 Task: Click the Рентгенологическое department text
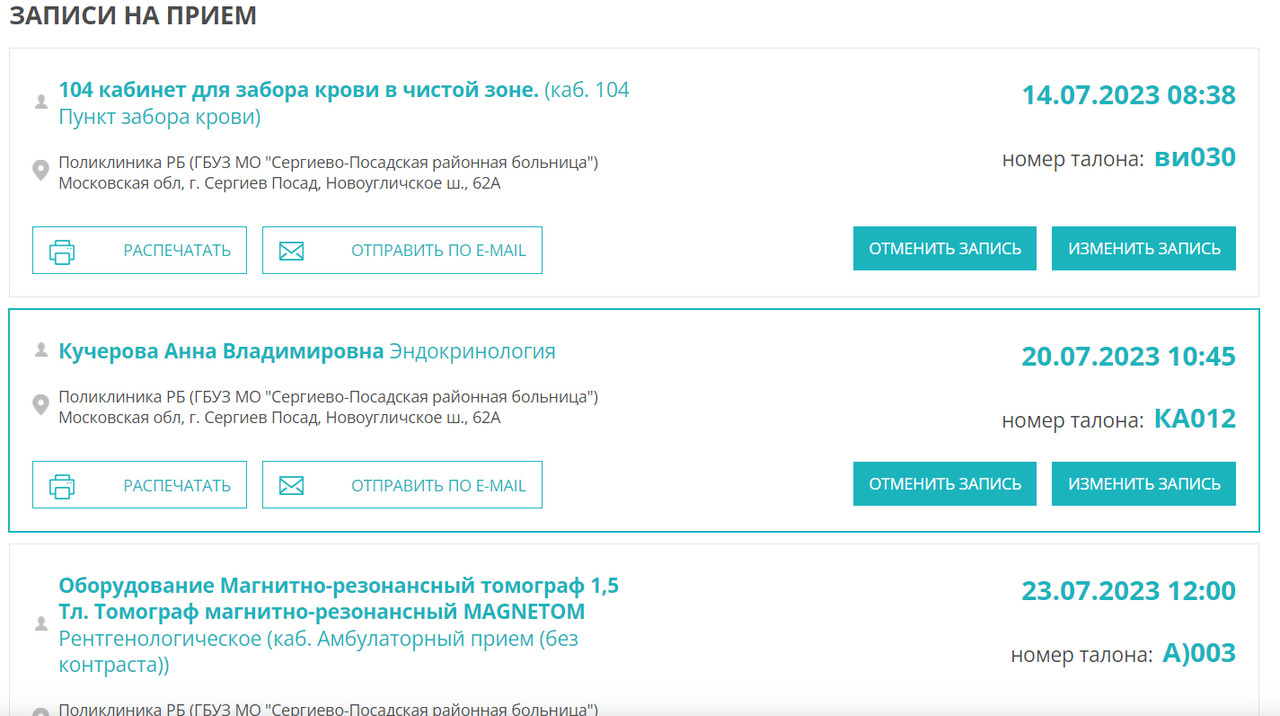click(x=158, y=638)
